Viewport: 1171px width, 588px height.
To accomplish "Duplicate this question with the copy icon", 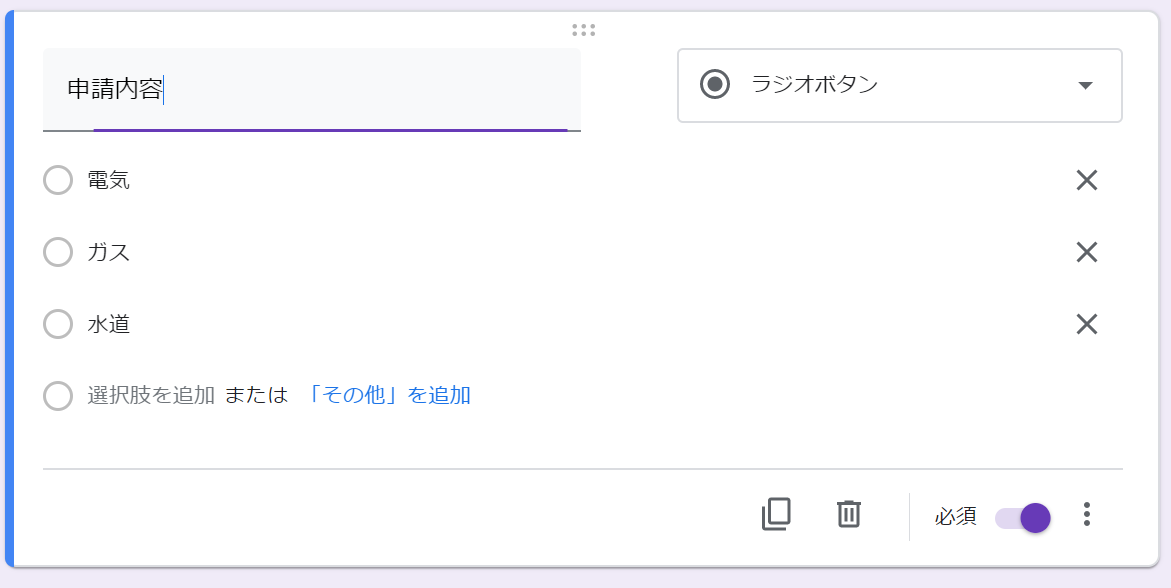I will pos(776,514).
